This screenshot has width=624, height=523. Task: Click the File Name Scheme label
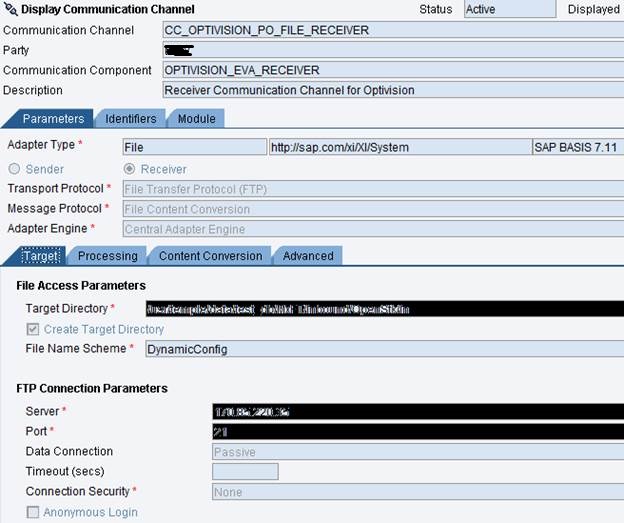coord(76,348)
